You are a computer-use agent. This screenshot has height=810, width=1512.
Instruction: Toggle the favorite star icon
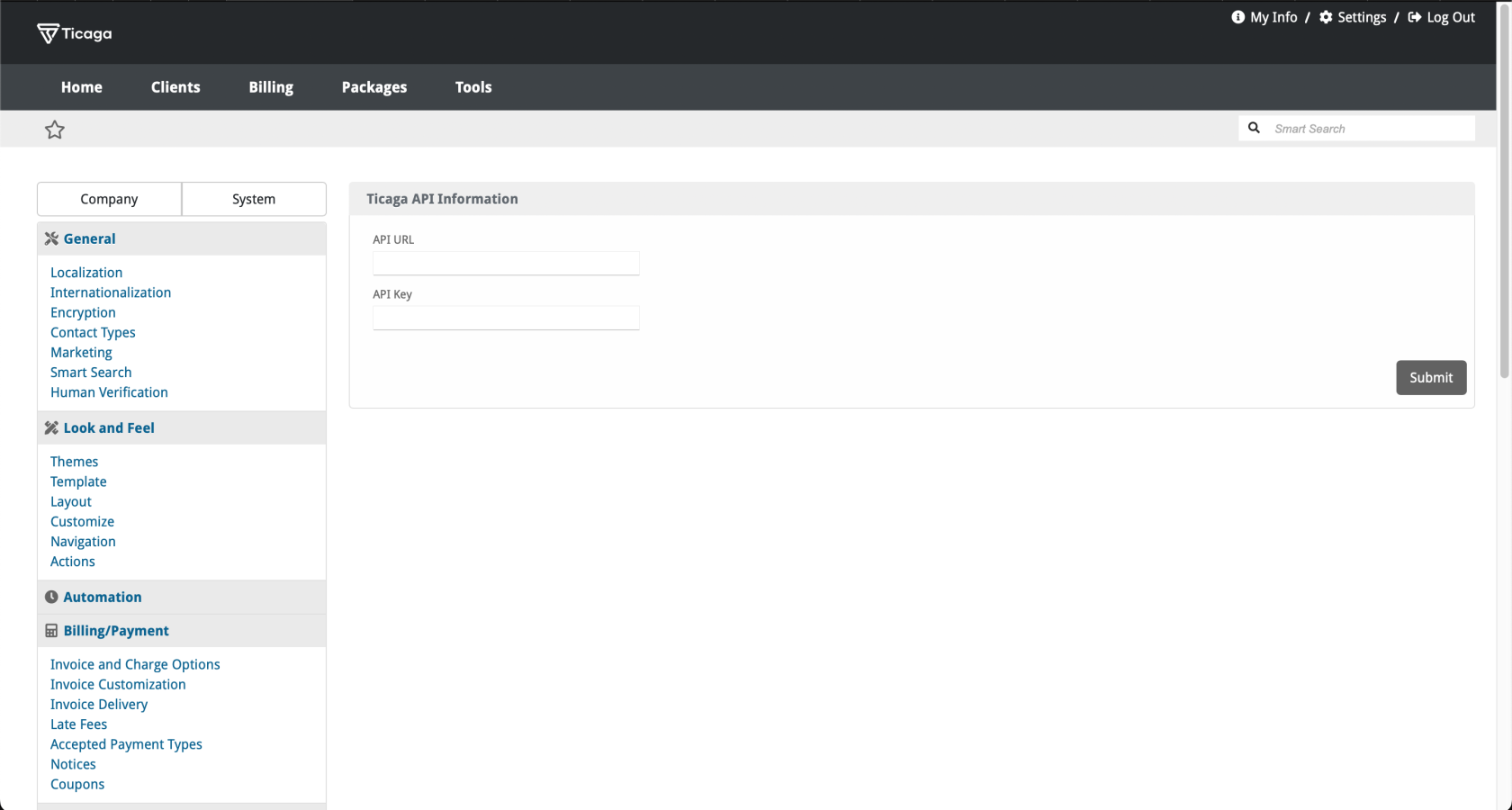tap(55, 130)
